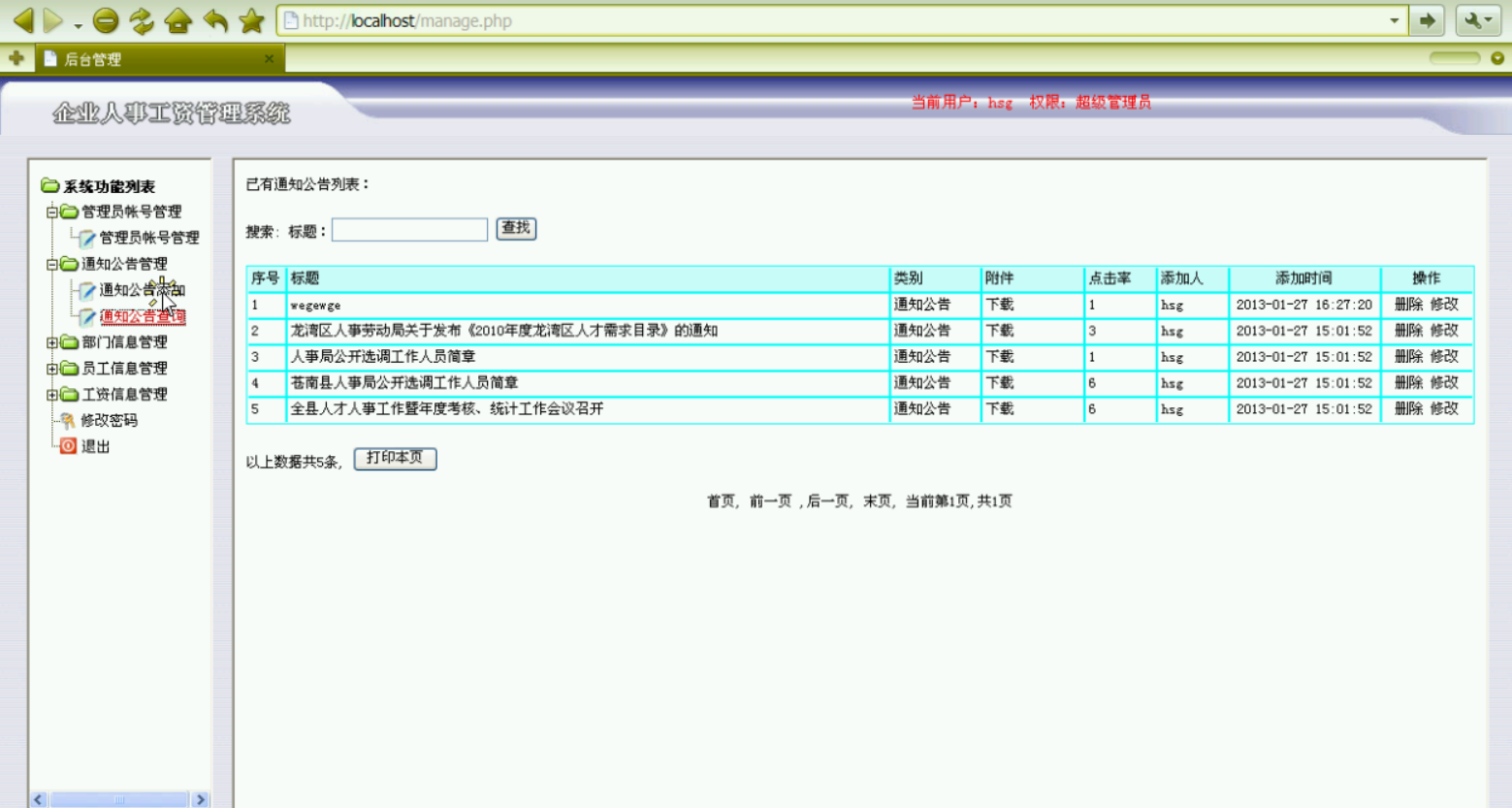Viewport: 1512px width, 808px height.
Task: Bookmark page with the star icon
Action: [252, 20]
